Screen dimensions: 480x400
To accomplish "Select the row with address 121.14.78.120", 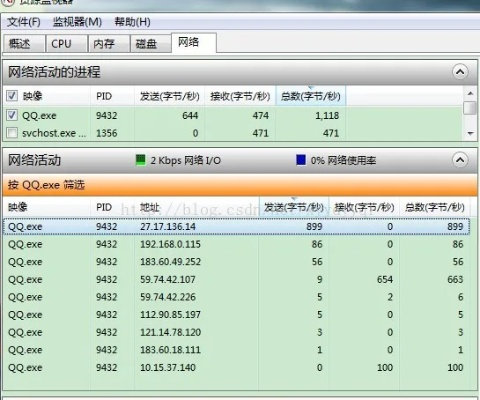I will click(236, 332).
